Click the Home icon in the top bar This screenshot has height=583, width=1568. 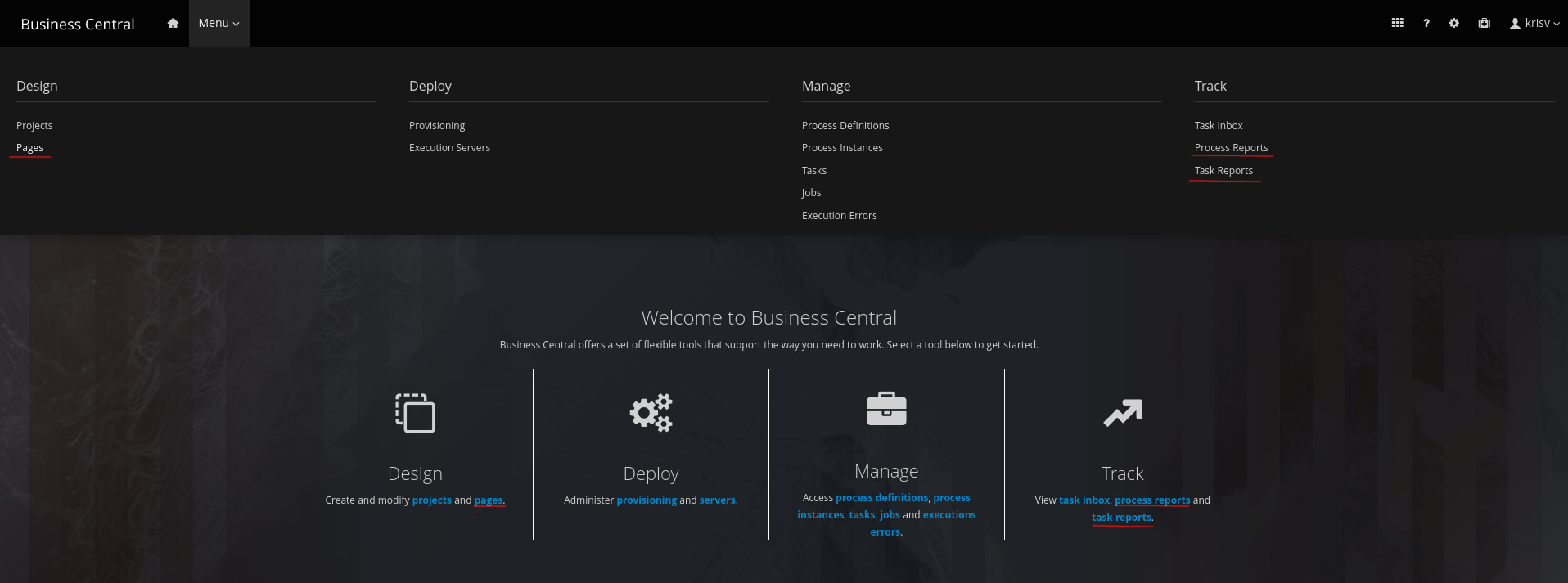tap(173, 23)
